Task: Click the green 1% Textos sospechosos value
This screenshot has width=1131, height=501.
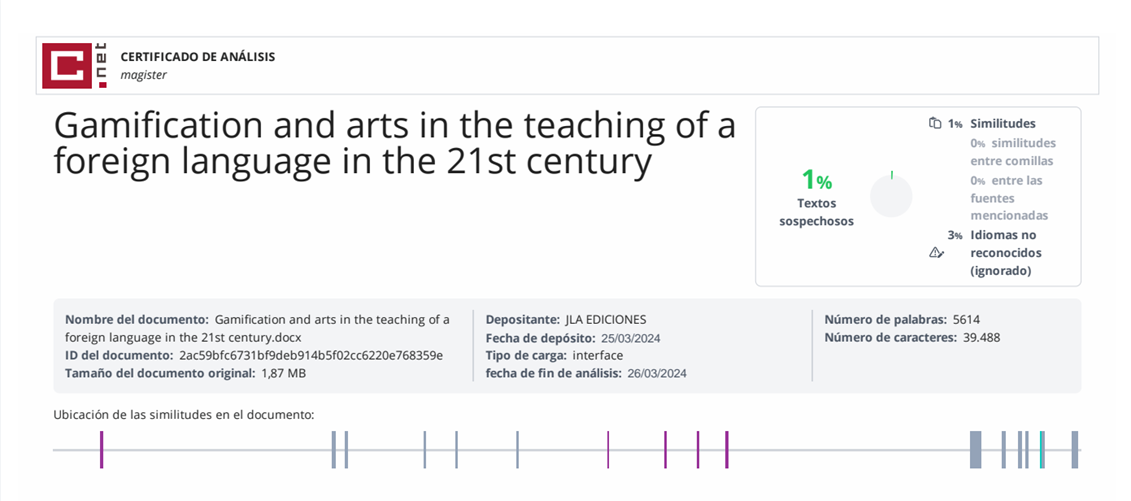Action: click(816, 181)
